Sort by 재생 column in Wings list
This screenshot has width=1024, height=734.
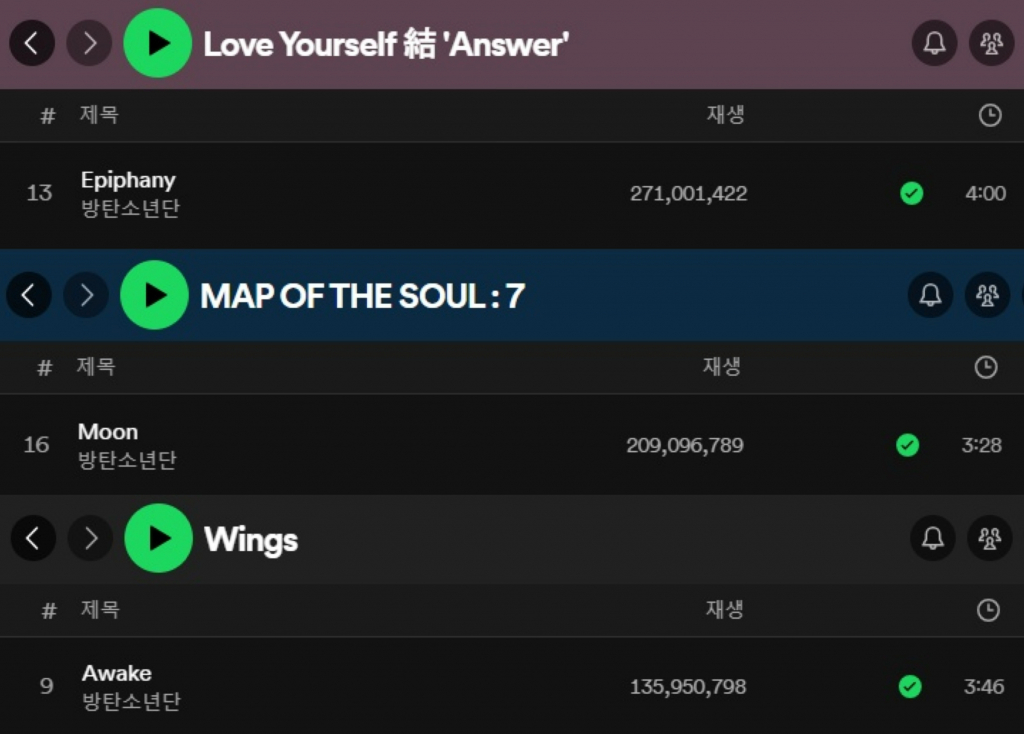point(724,609)
